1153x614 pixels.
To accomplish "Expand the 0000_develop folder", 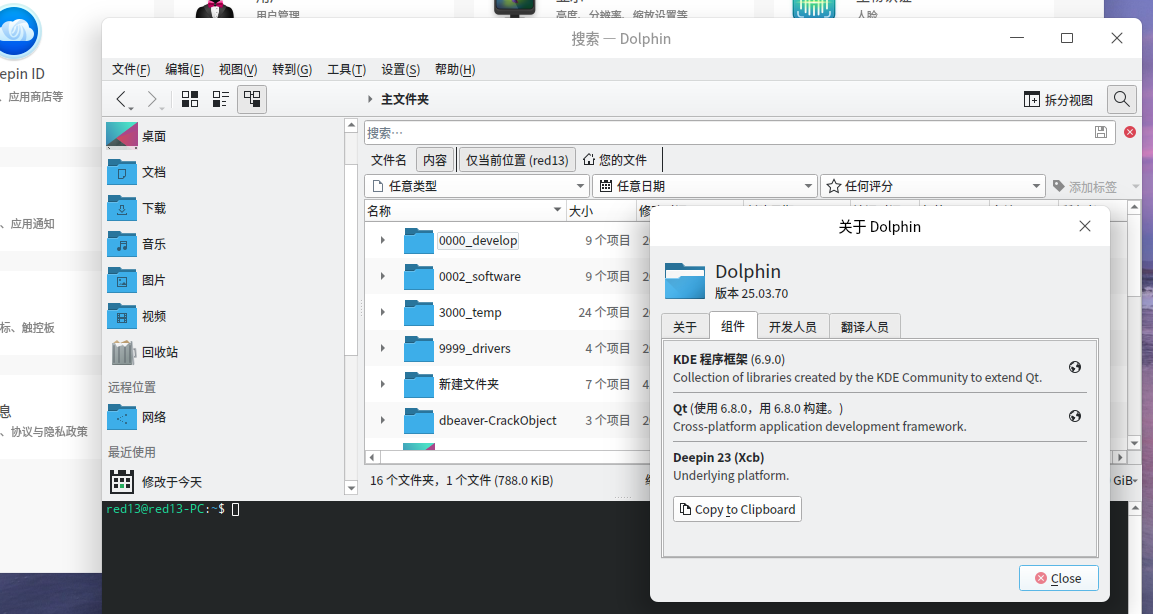I will click(x=382, y=240).
